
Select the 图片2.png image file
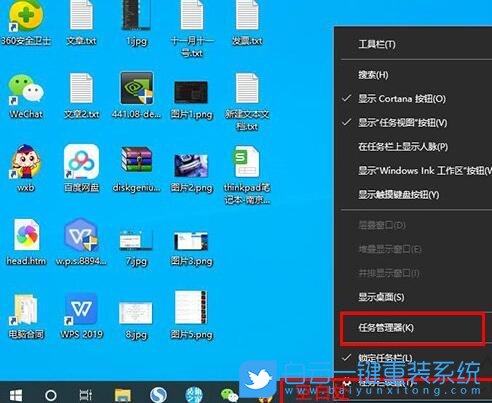pyautogui.click(x=191, y=173)
